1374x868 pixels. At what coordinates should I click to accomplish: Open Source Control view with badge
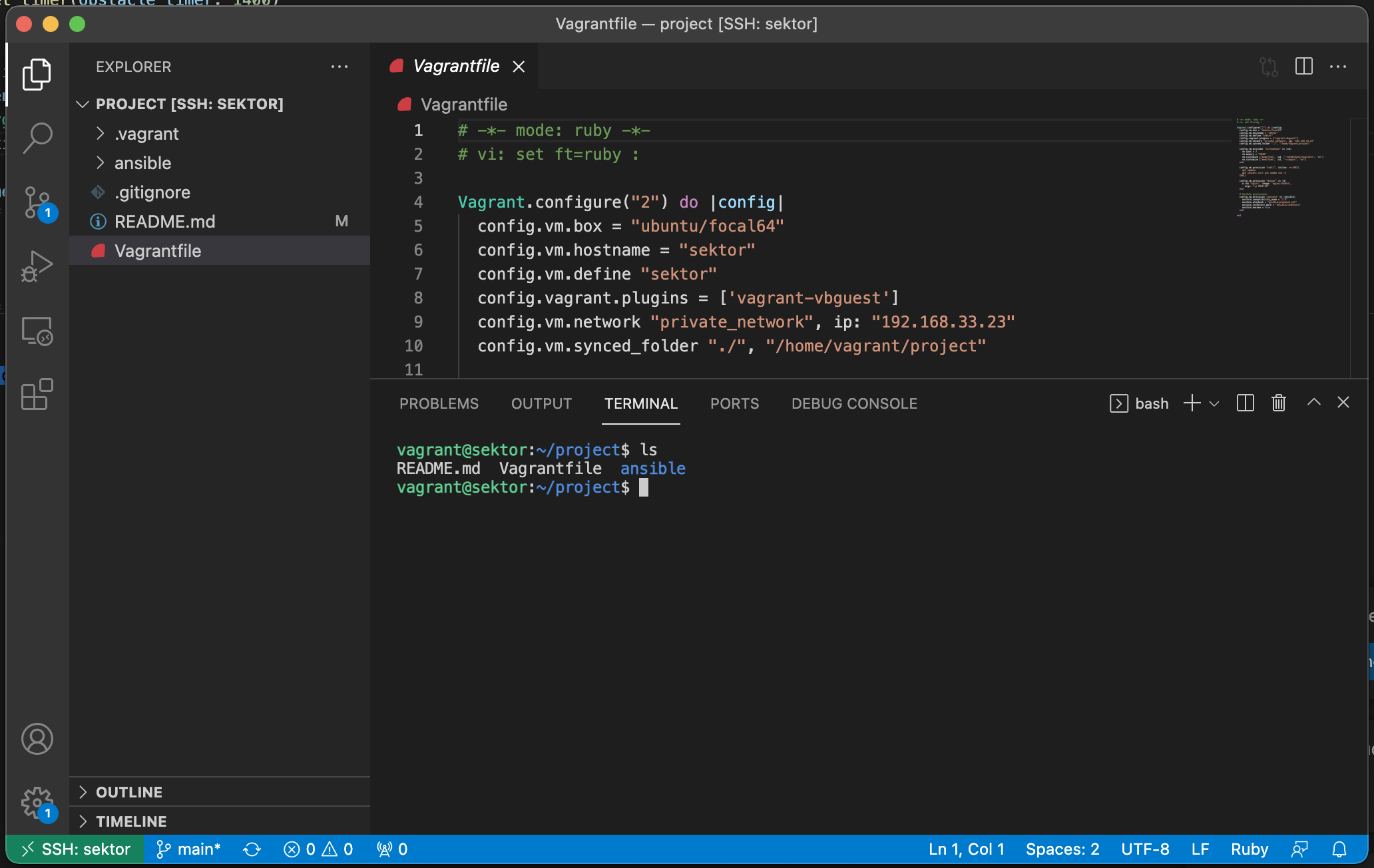[x=37, y=202]
